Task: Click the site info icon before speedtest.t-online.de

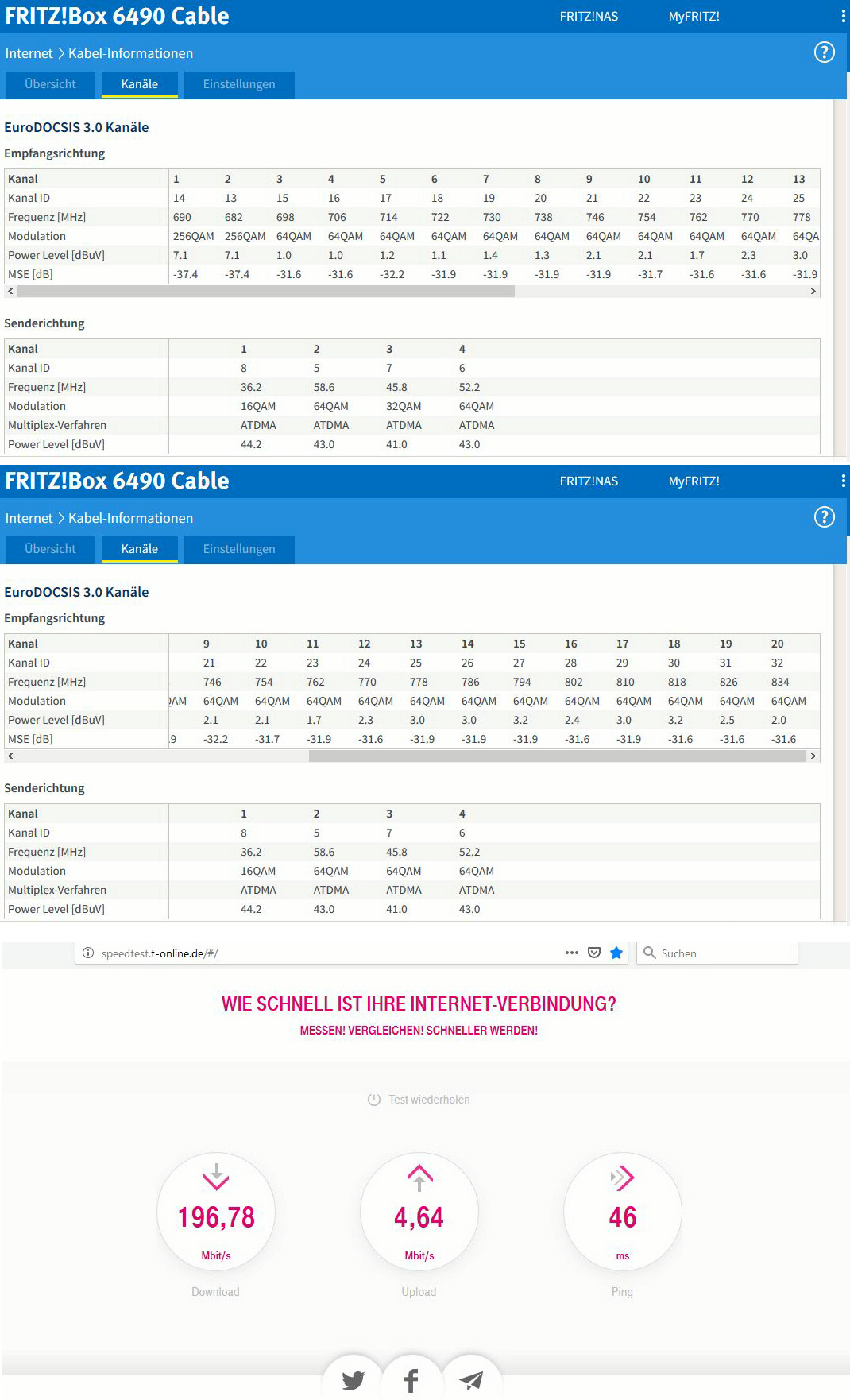Action: coord(88,953)
